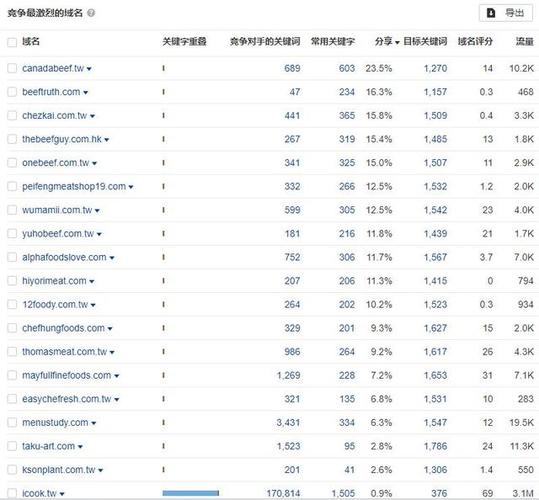Check the canadabeef.tw row checkbox
The height and width of the screenshot is (500, 539).
click(12, 68)
